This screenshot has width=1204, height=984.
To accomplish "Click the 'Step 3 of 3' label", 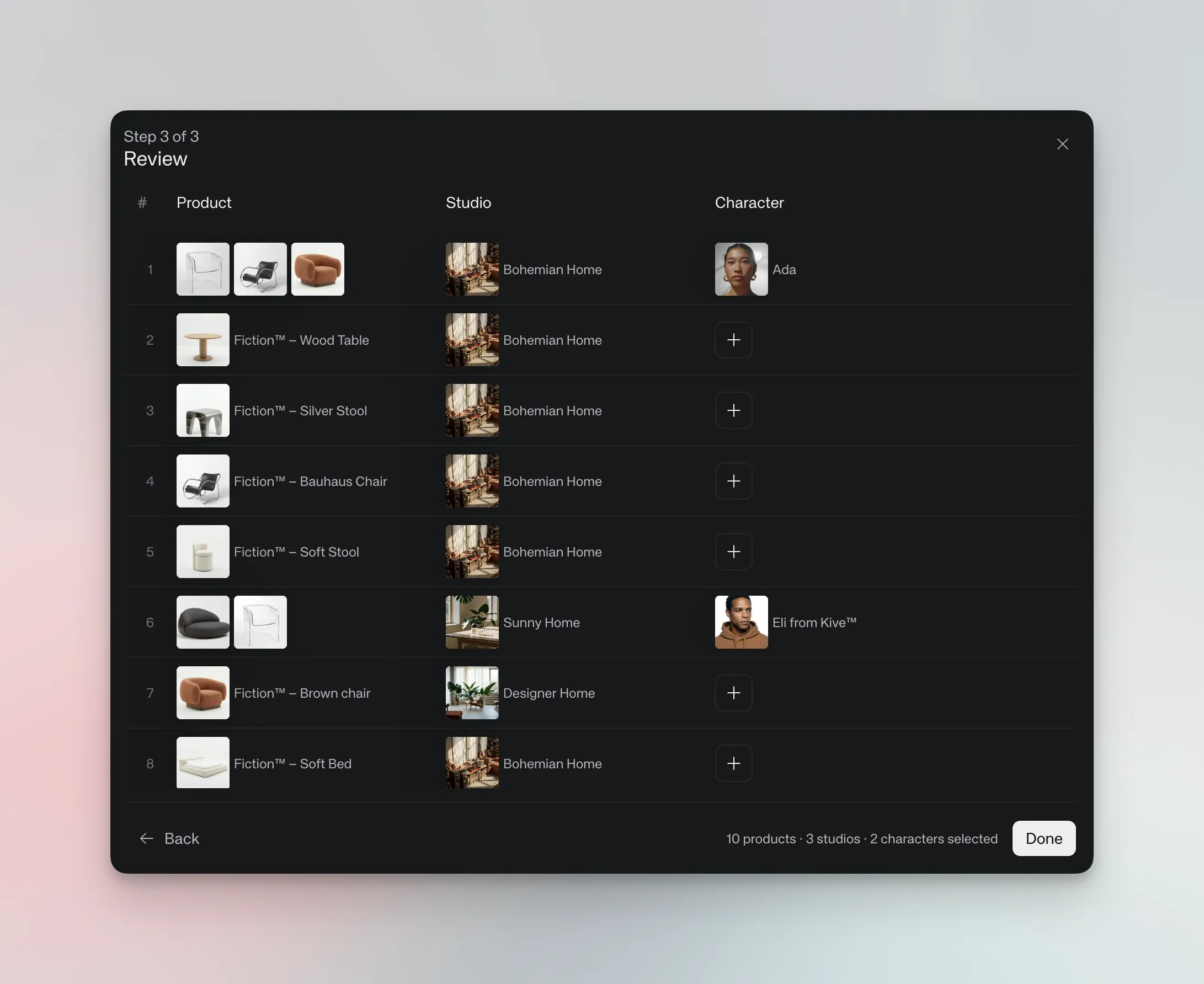I will (161, 136).
